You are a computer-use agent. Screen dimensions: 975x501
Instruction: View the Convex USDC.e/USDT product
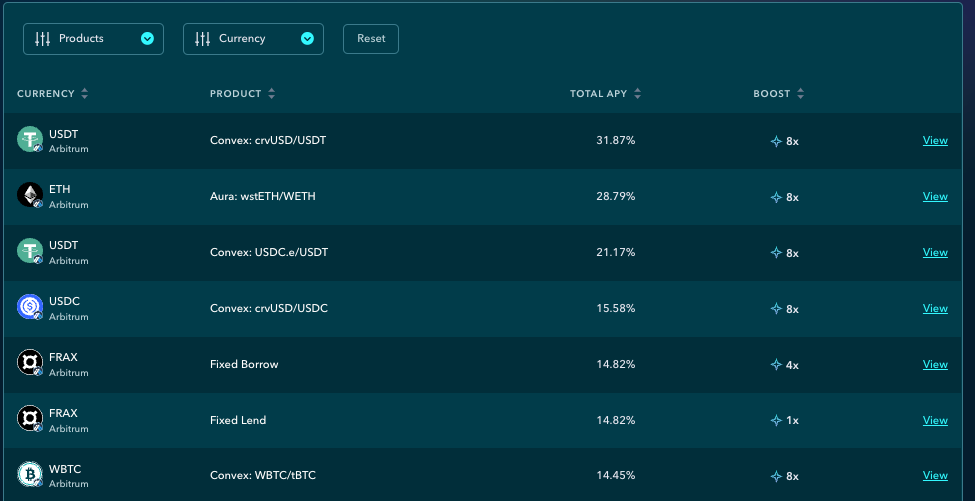click(935, 252)
